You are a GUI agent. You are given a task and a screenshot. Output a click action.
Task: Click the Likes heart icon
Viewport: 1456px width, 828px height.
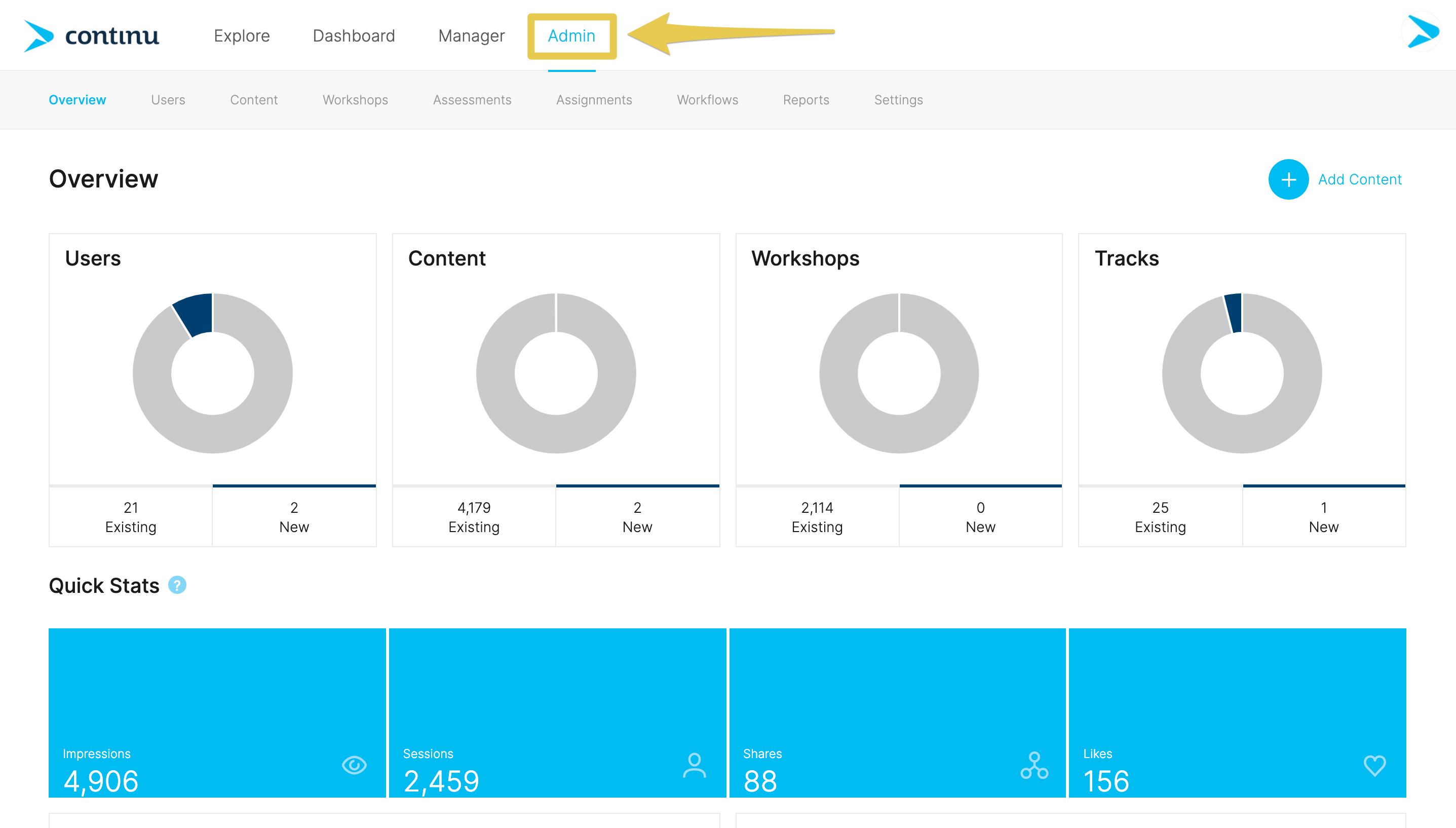click(1375, 766)
